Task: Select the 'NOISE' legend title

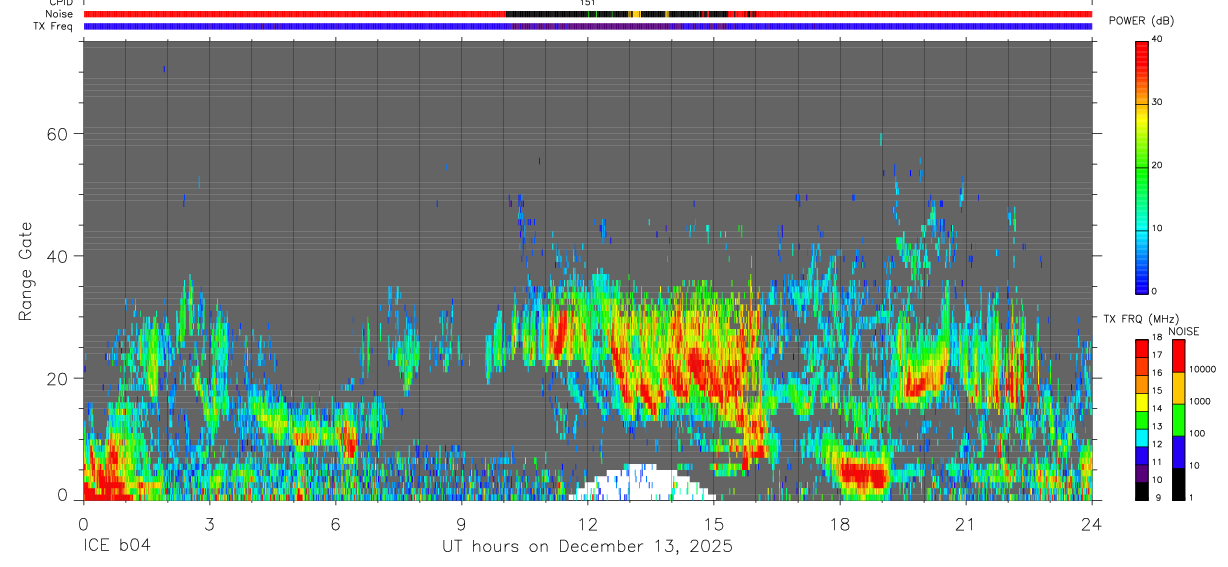Action: (x=1183, y=331)
